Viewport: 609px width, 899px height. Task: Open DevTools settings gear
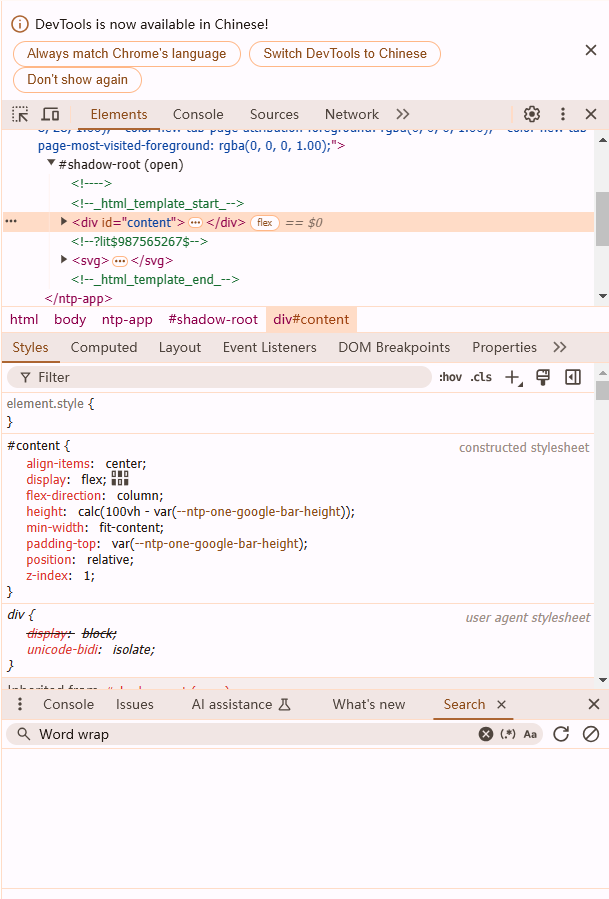(x=532, y=114)
